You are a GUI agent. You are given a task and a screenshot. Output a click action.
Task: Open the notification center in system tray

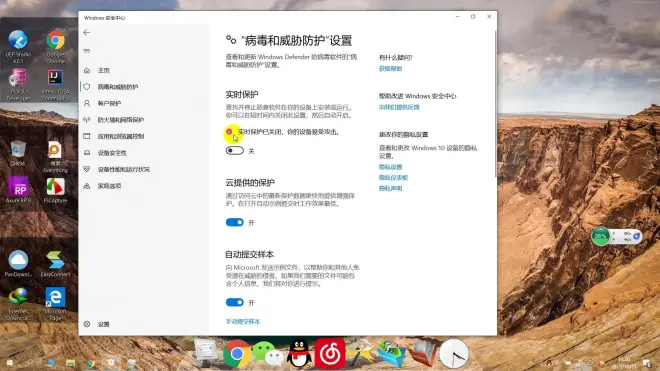tap(647, 363)
